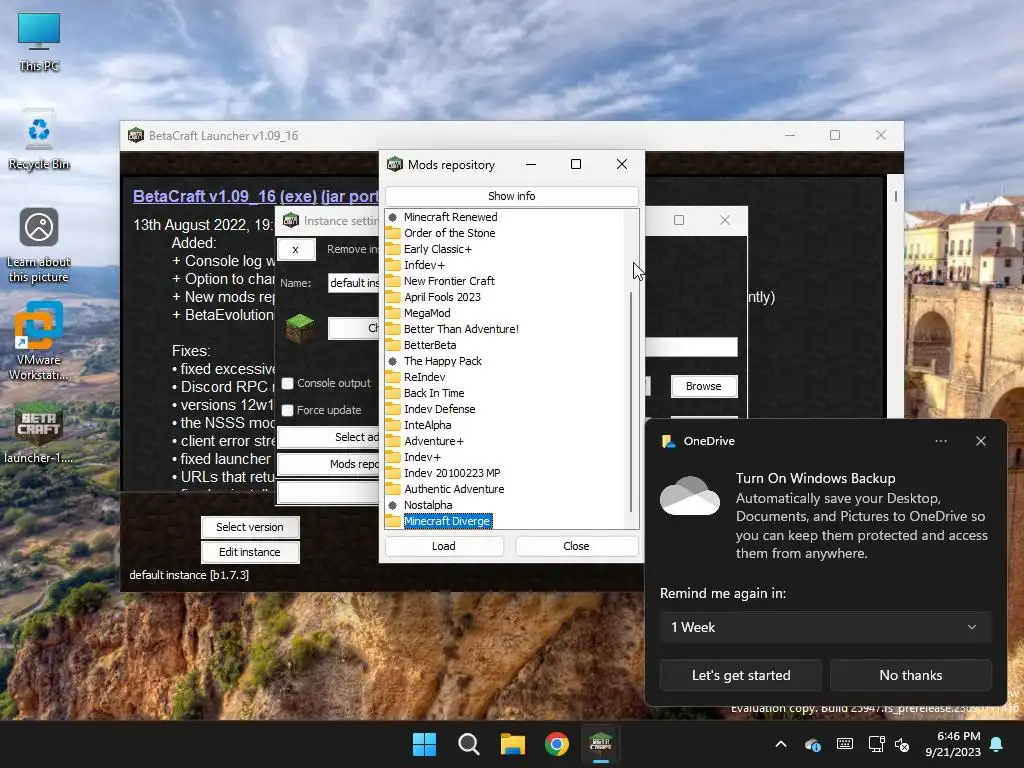The image size is (1024, 768).
Task: Show hidden system tray icons
Action: [781, 744]
